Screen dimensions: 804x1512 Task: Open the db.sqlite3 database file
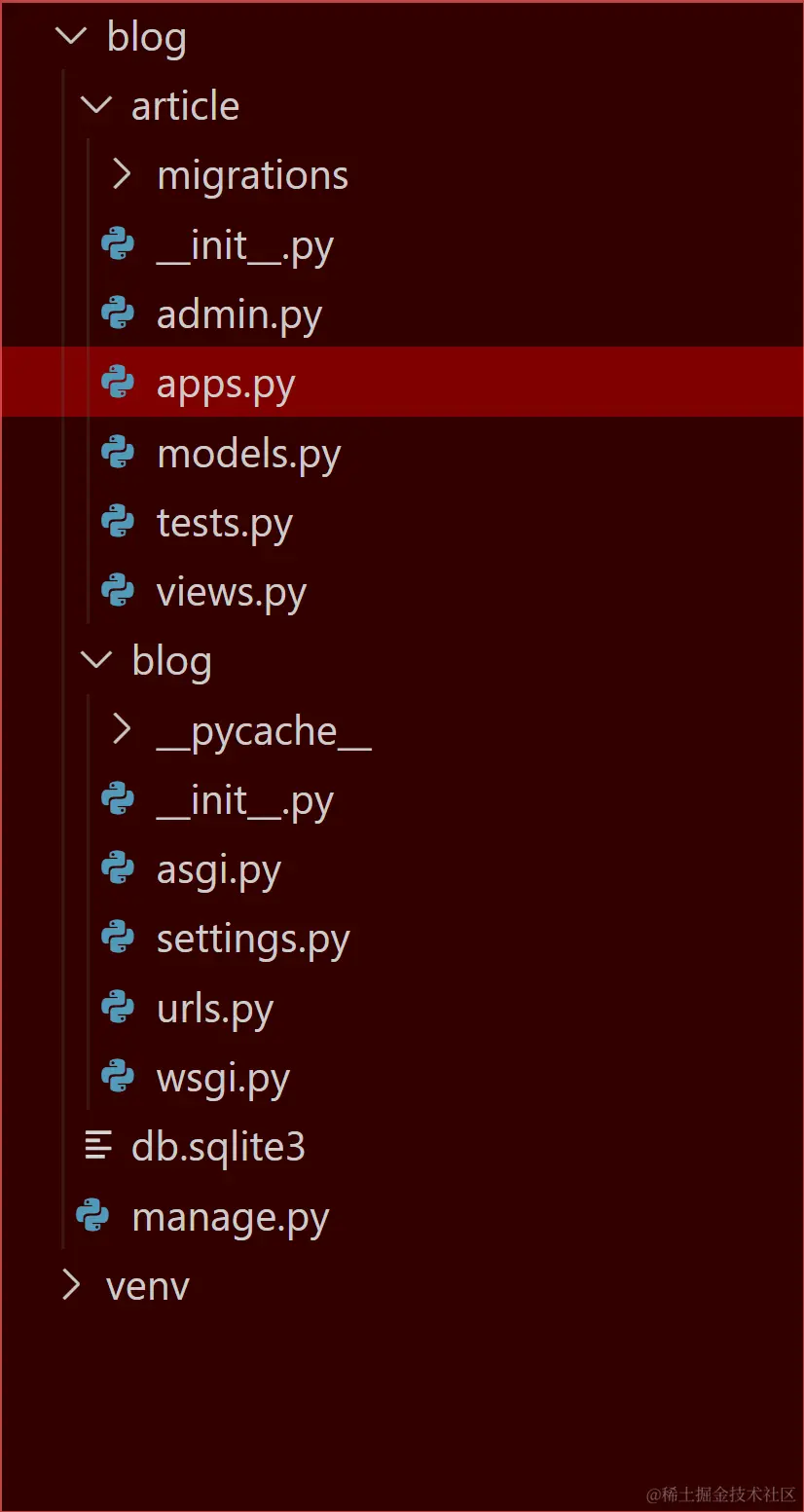click(x=218, y=1148)
